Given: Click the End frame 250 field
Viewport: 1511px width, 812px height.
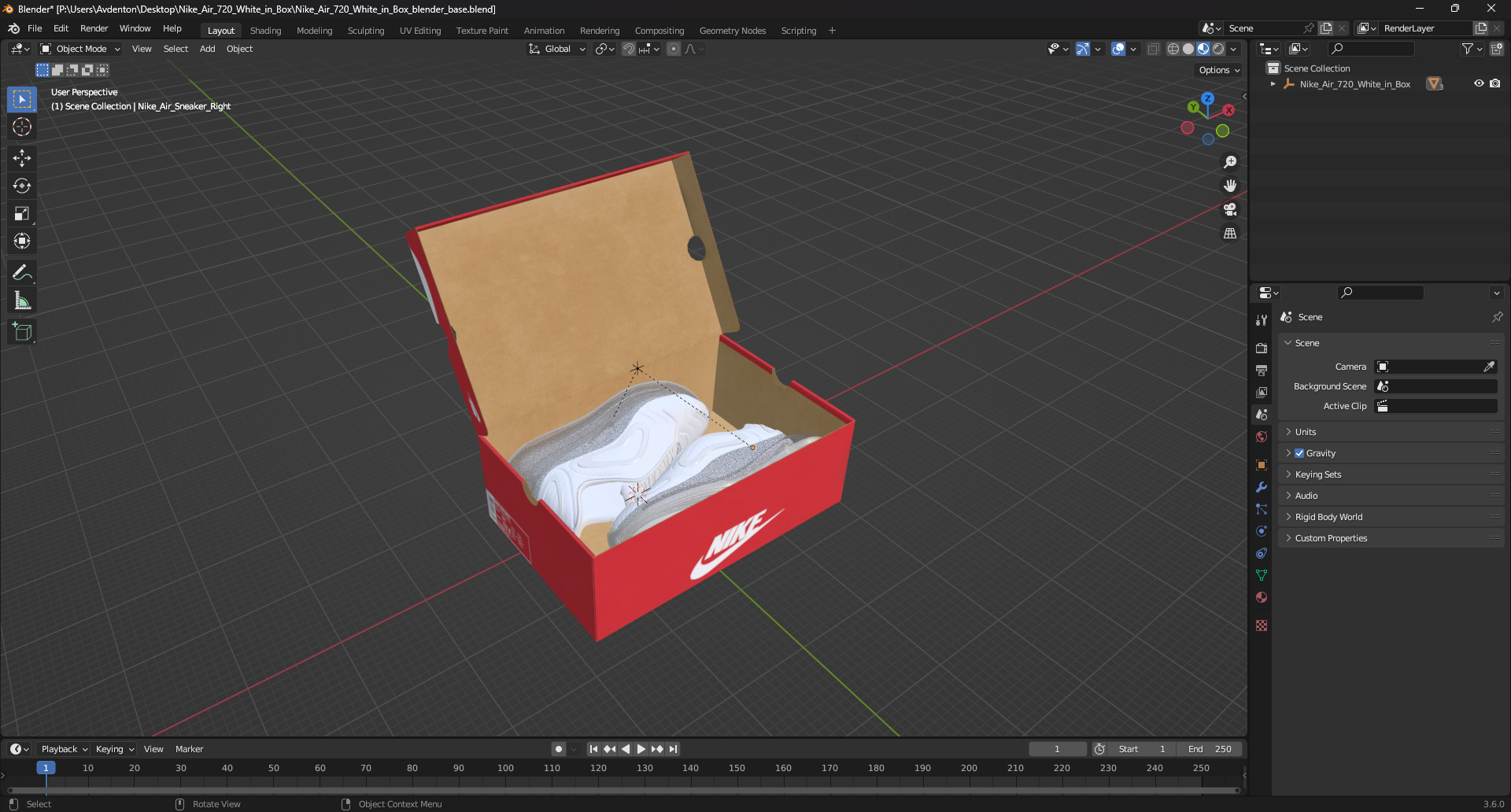Looking at the screenshot, I should [1210, 749].
